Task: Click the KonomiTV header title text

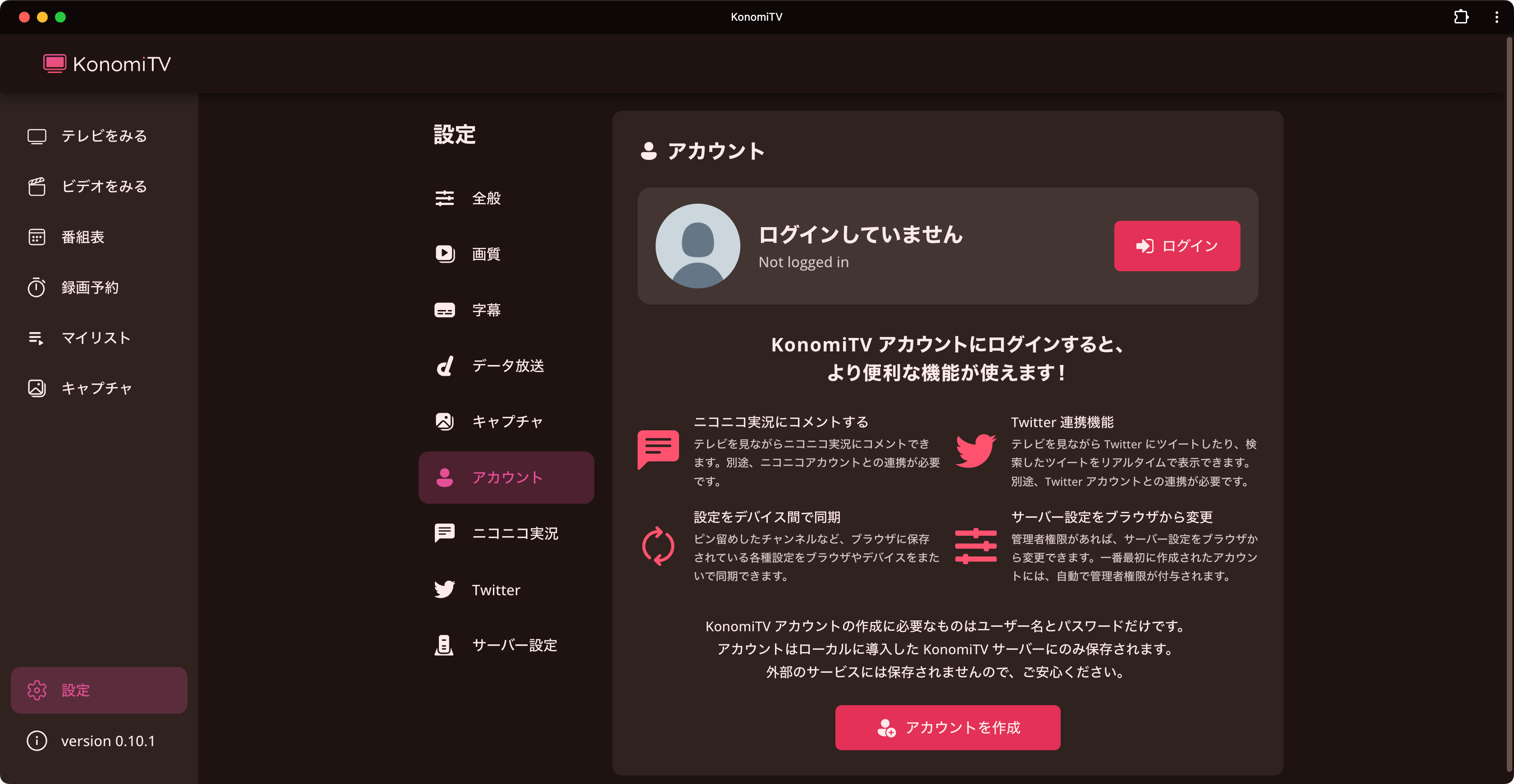Action: 122,64
